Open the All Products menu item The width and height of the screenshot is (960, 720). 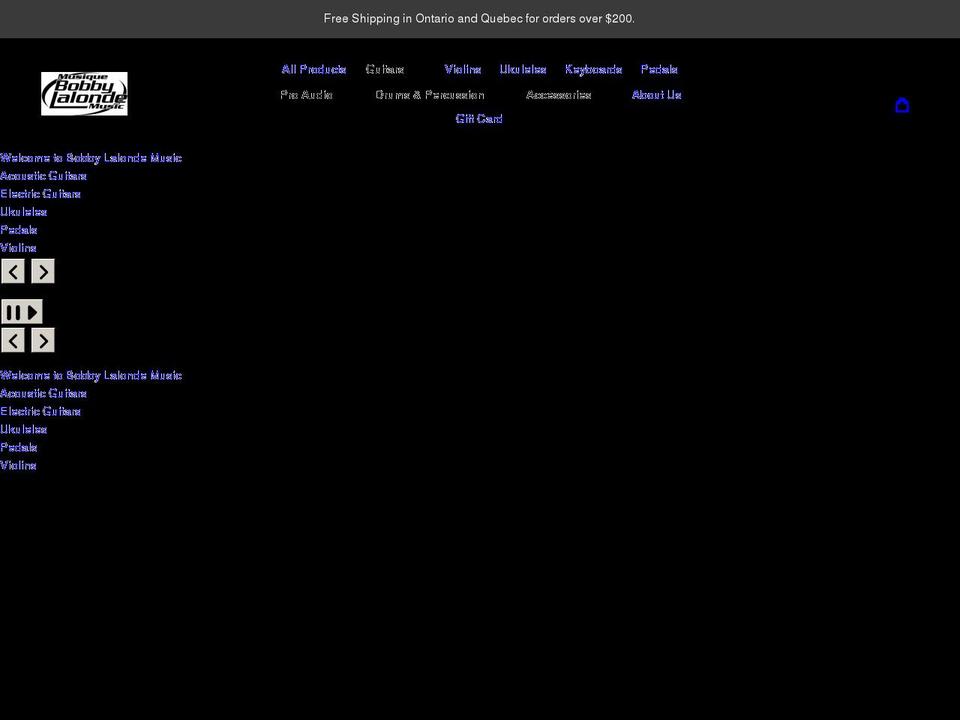point(313,69)
